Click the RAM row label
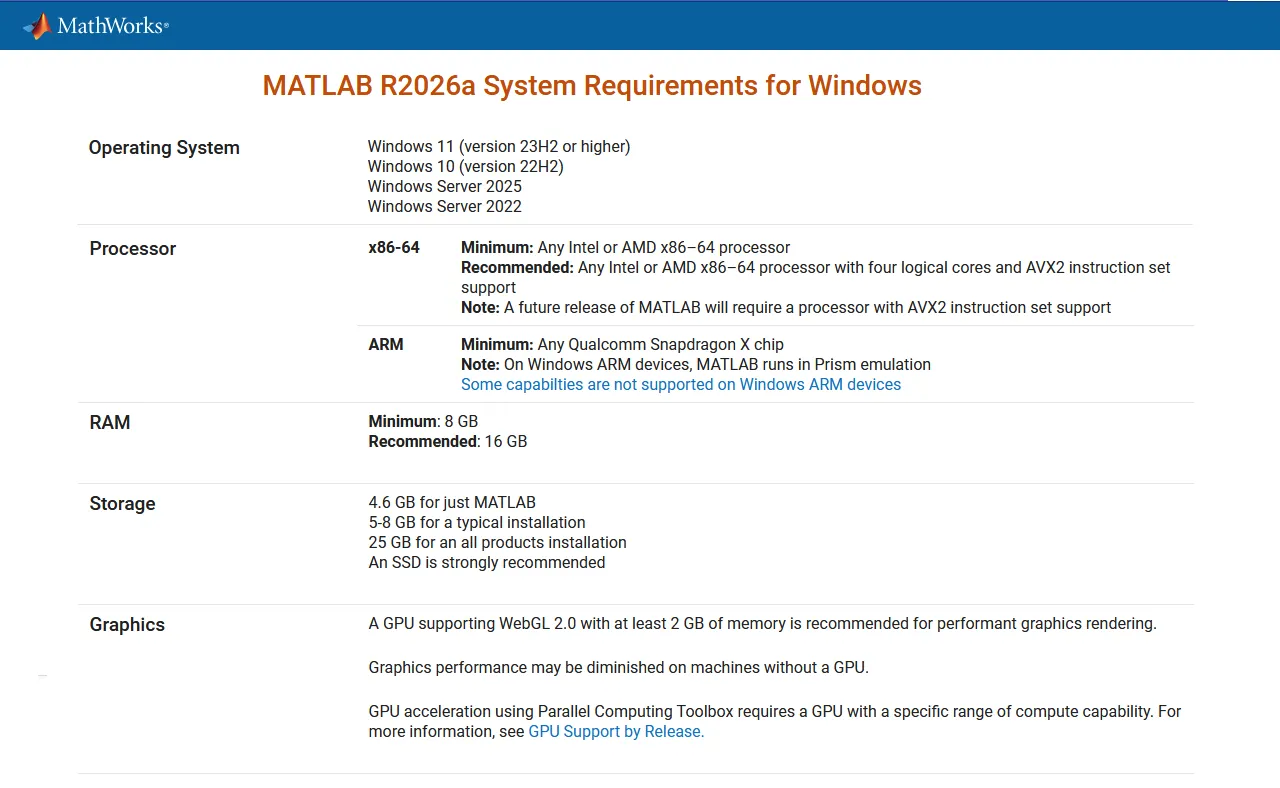The width and height of the screenshot is (1280, 788). [110, 423]
